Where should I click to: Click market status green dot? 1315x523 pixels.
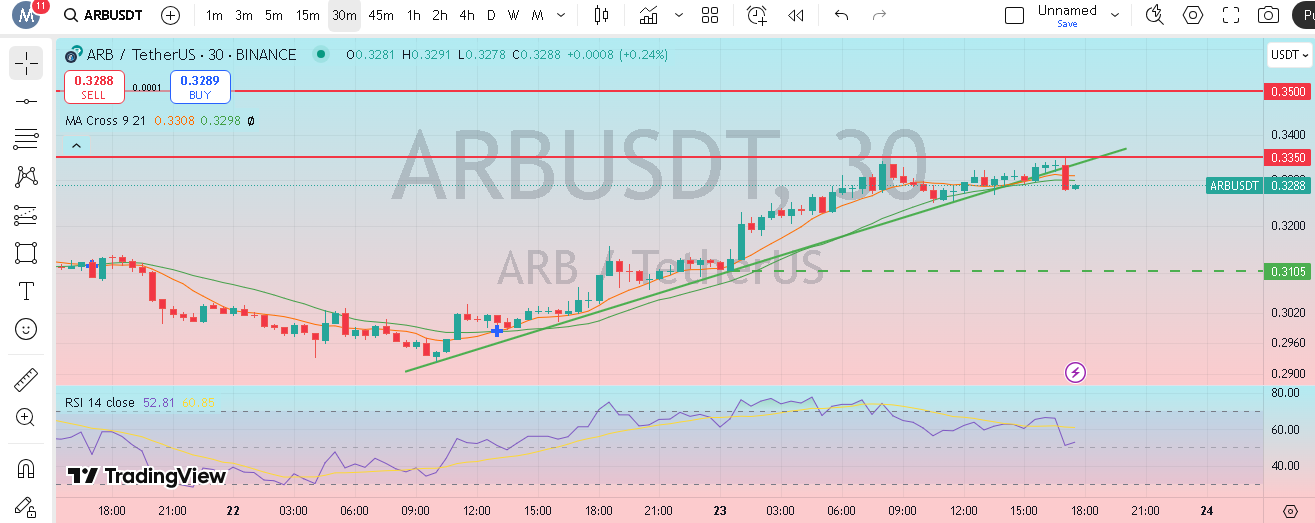coord(320,54)
